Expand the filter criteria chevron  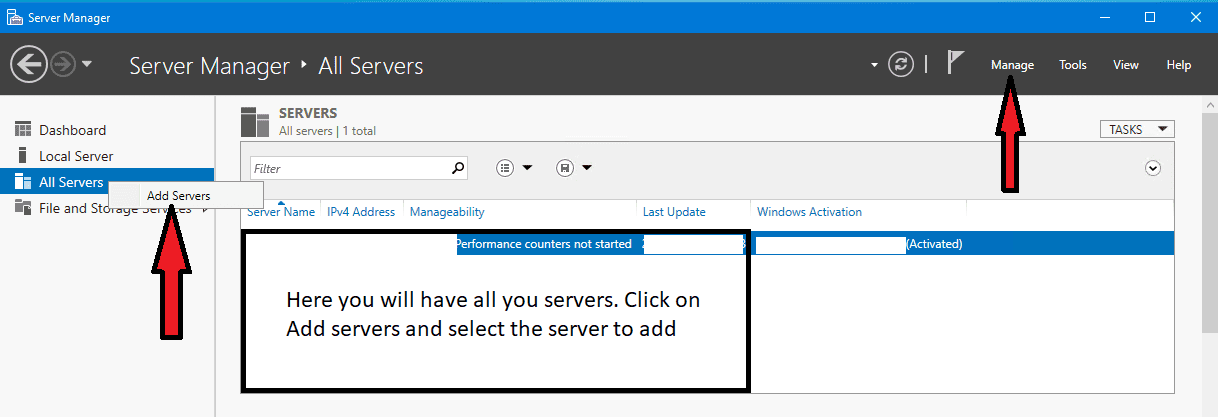[1153, 168]
